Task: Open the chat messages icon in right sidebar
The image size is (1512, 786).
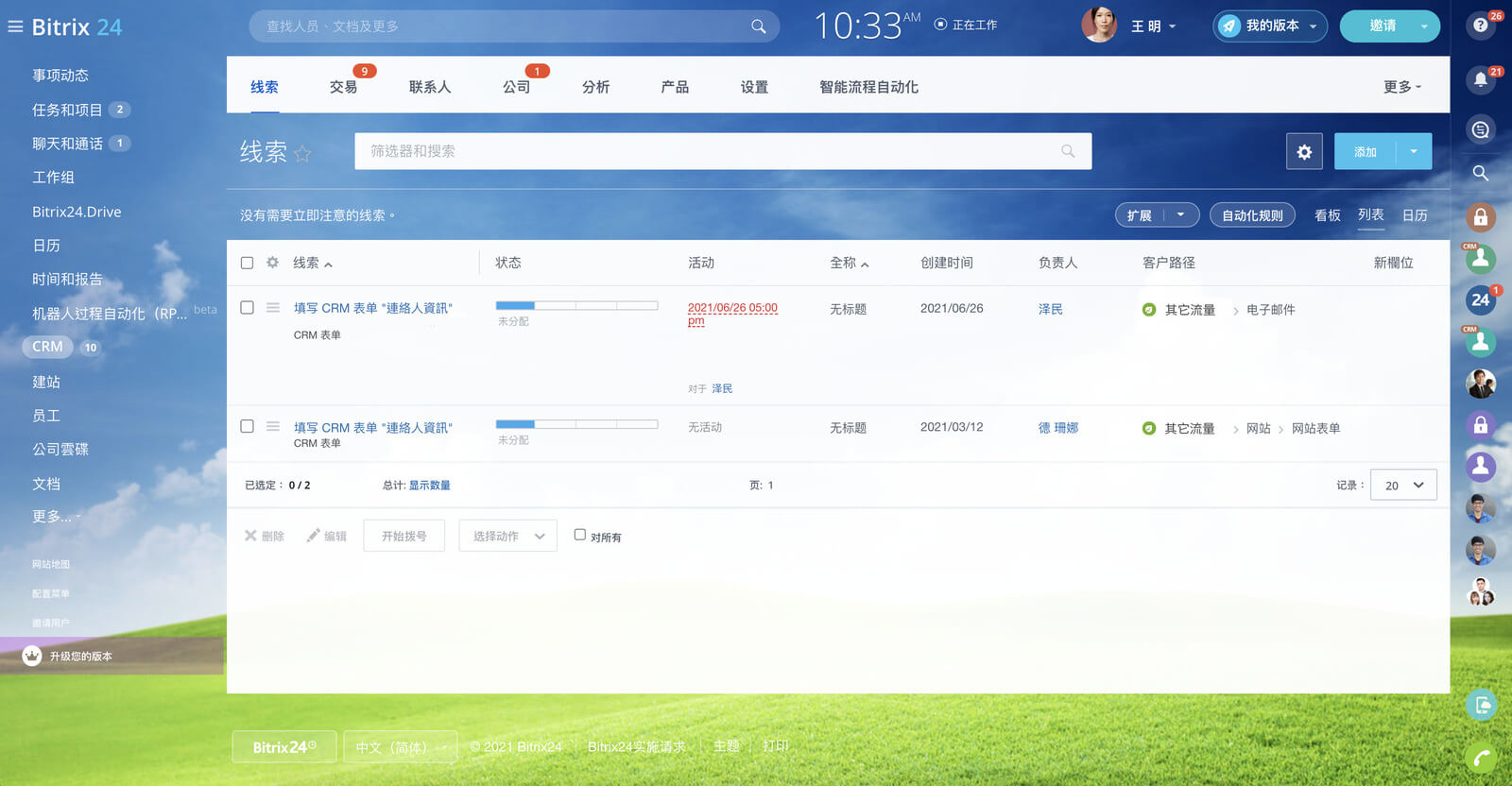Action: [x=1481, y=129]
